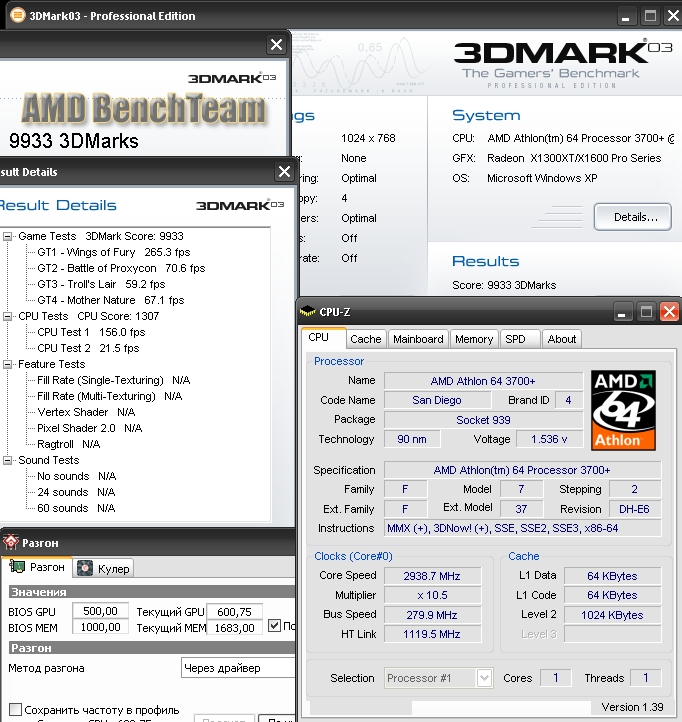Click the HT Link 1119.5 MHz value
Viewport: 682px width, 722px height.
432,635
